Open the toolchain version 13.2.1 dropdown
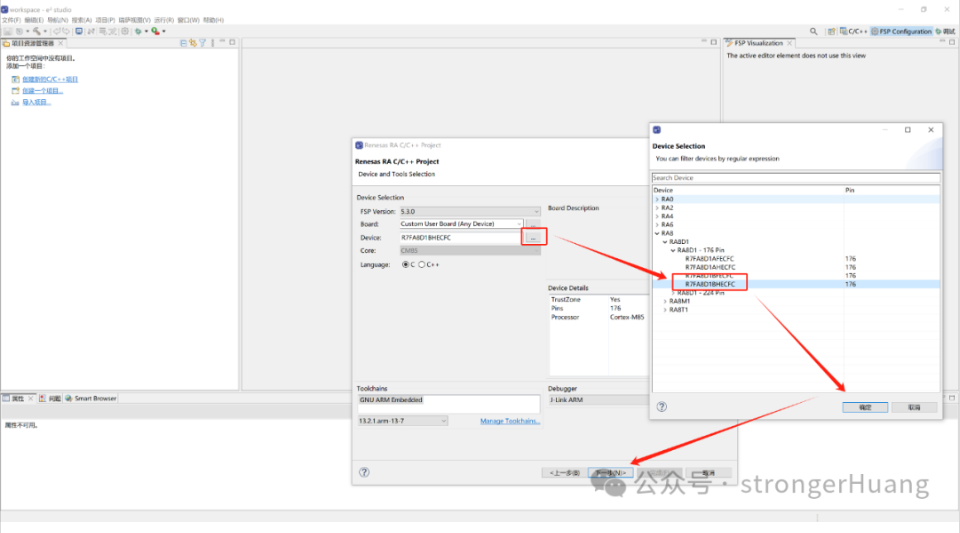960x533 pixels. click(x=403, y=421)
